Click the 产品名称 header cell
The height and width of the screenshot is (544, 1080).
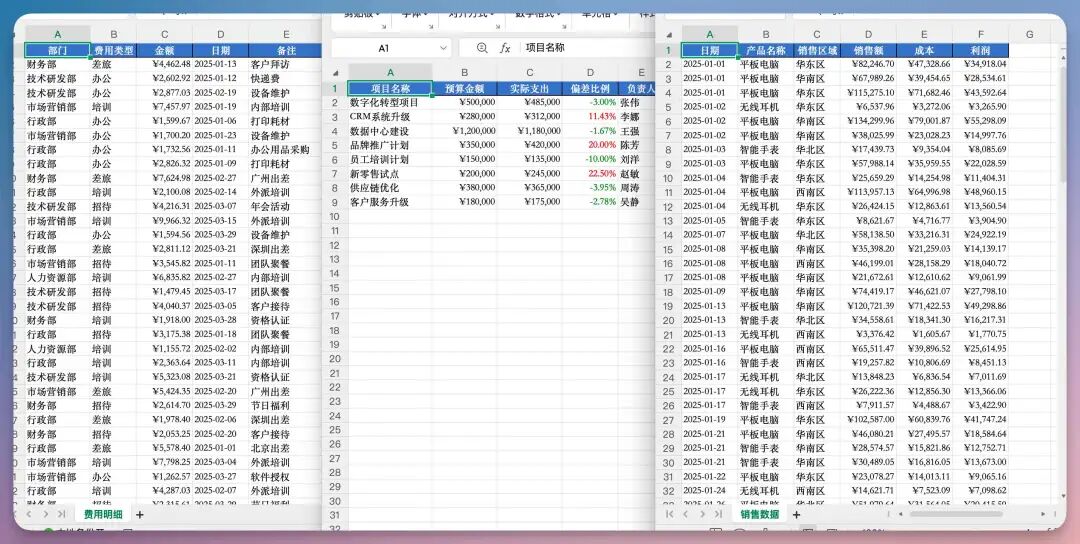click(x=765, y=50)
